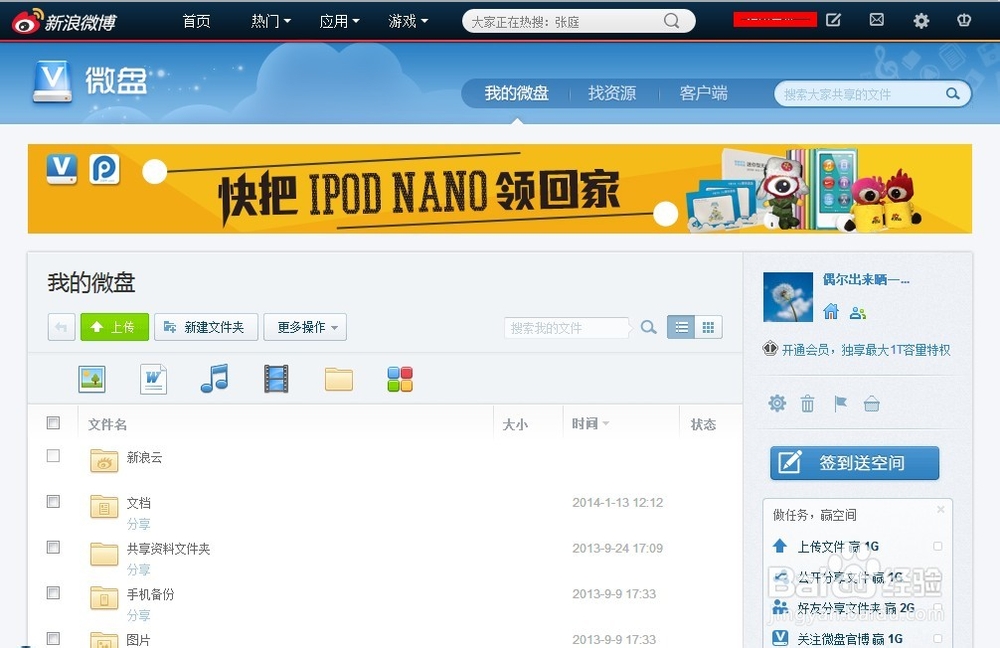The height and width of the screenshot is (648, 1000).
Task: Check the 文档 row checkbox
Action: pos(54,502)
